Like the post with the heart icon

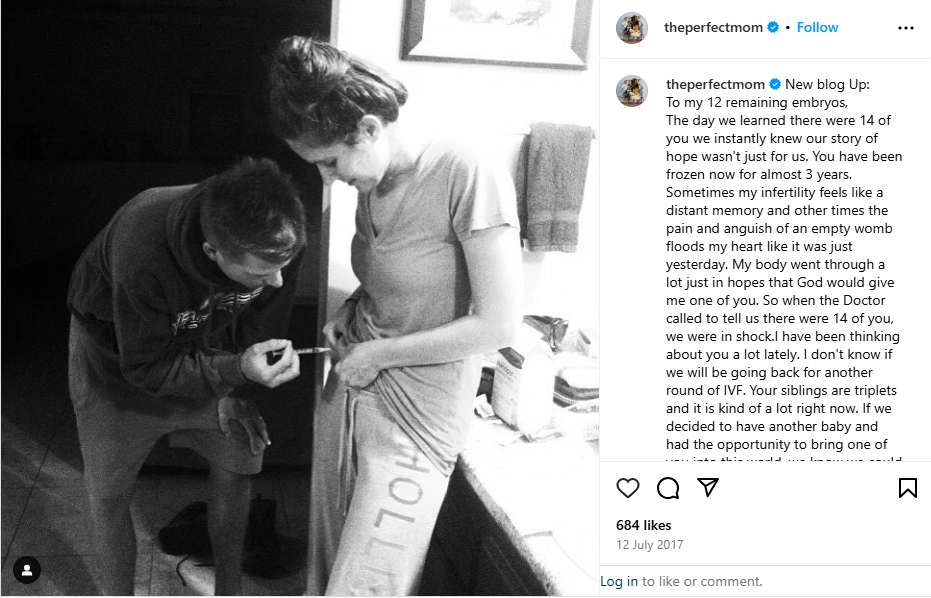[x=628, y=488]
